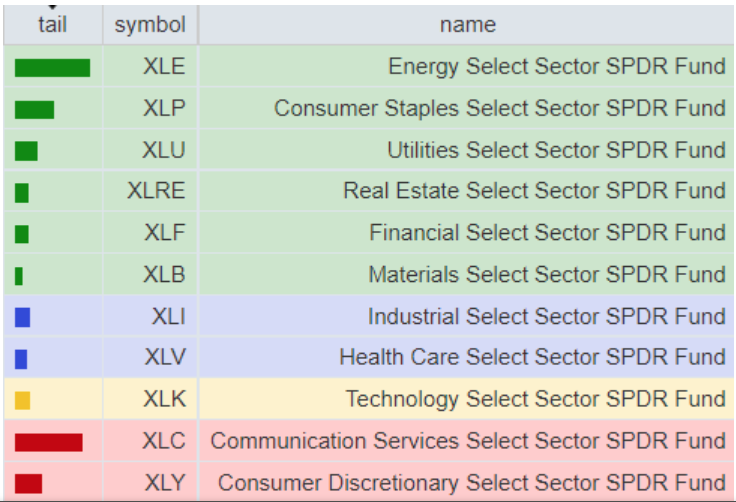Select Communication Services Select Sector SPDR Fund

tap(467, 441)
